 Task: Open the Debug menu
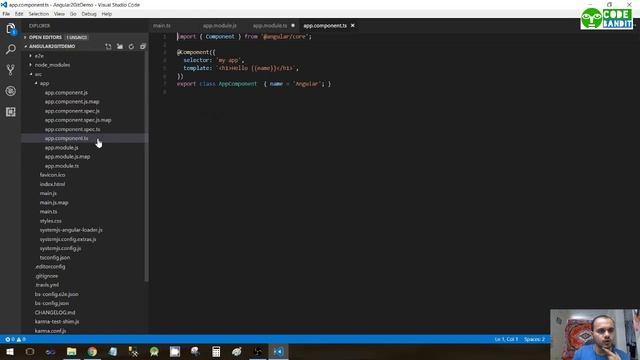pyautogui.click(x=89, y=14)
